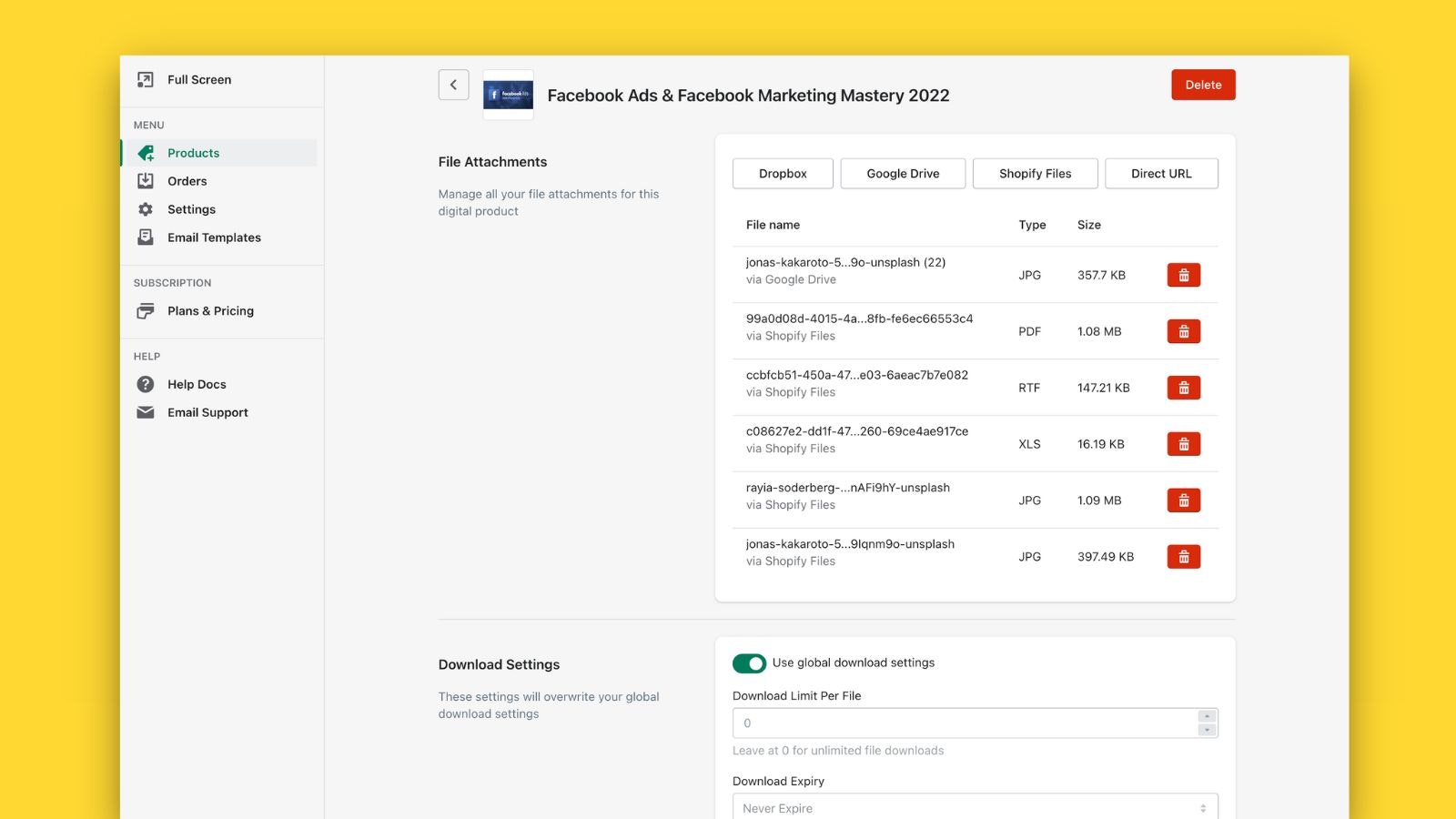Click the Settings gear icon
1456x819 pixels.
(146, 209)
